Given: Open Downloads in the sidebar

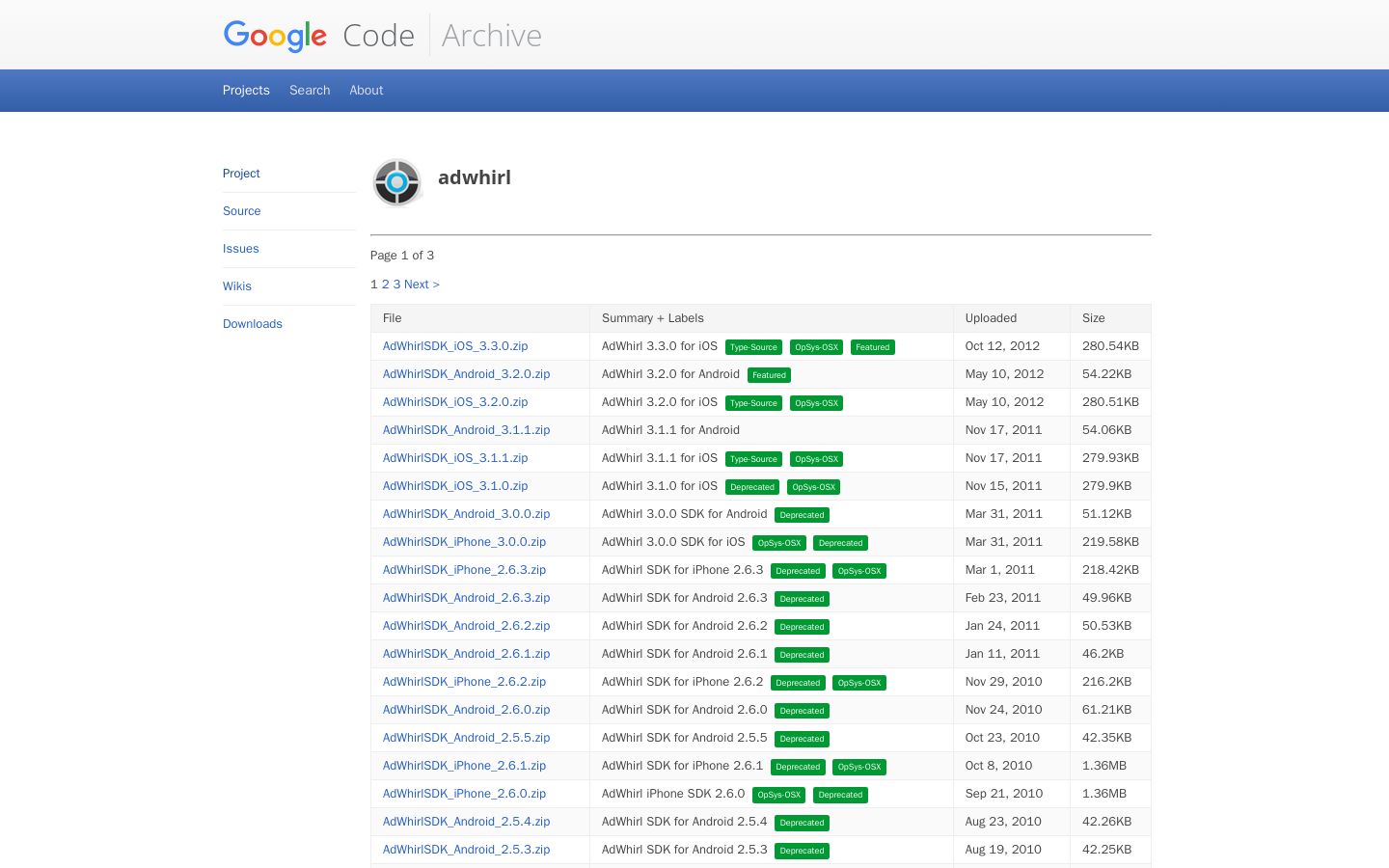Looking at the screenshot, I should 253,324.
